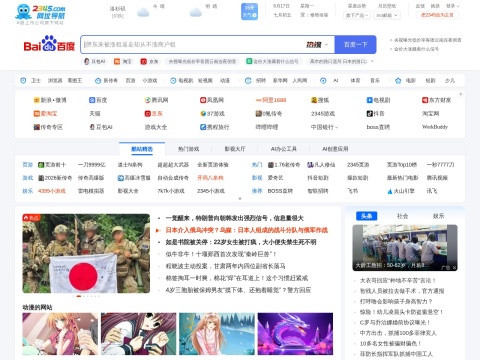Open 传奇专区 site link
This screenshot has width=480, height=360.
point(48,127)
